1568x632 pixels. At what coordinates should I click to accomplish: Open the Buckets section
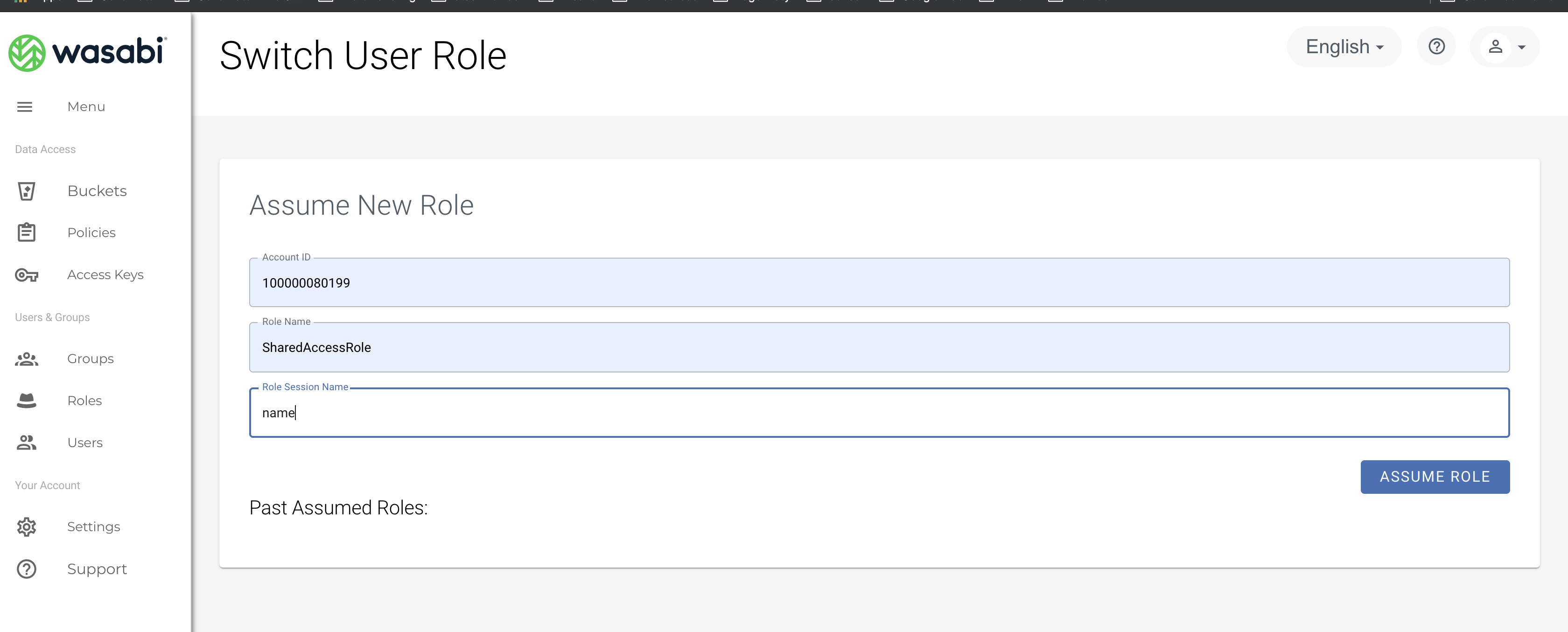pos(97,190)
